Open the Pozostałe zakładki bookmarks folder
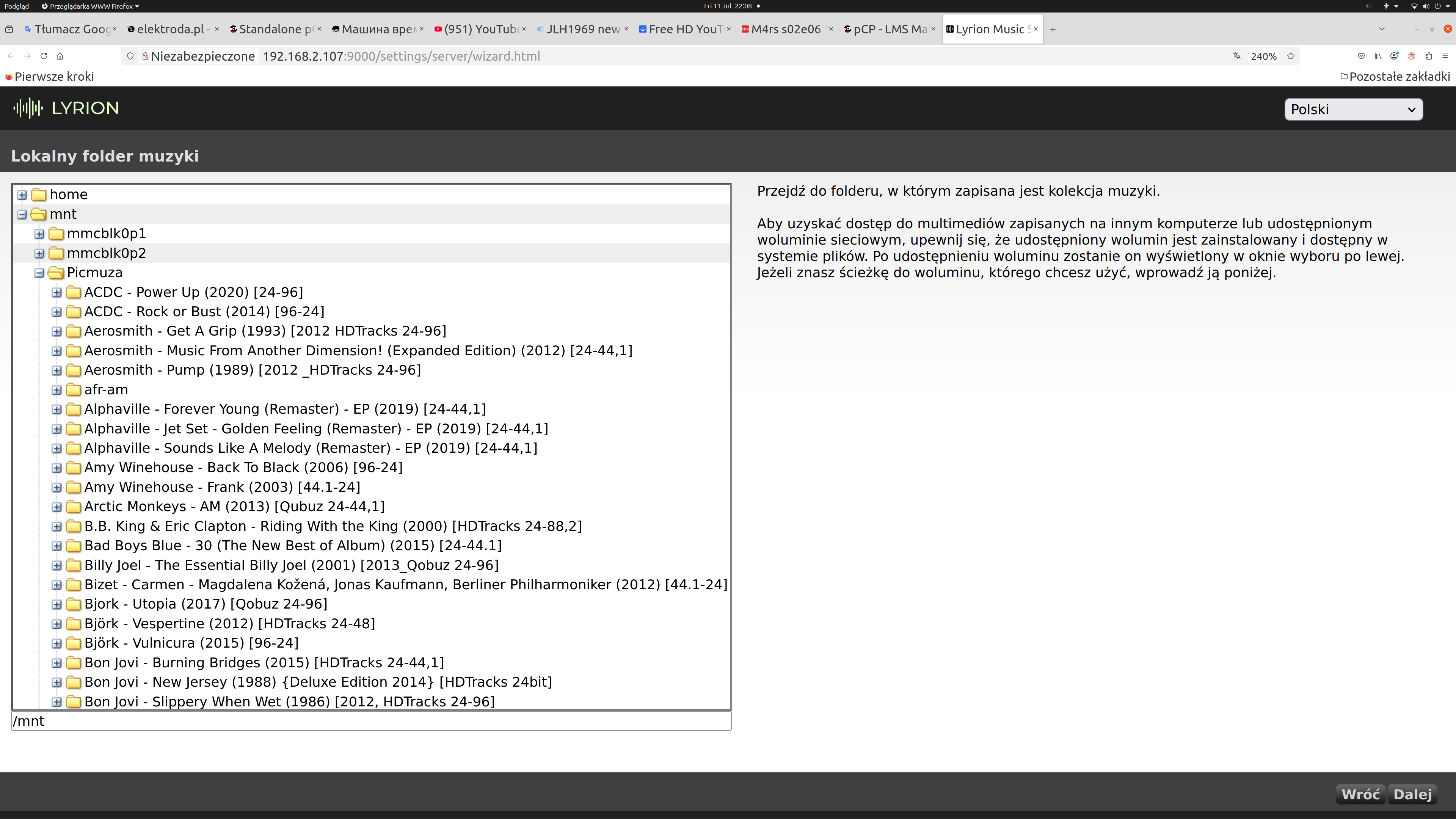Viewport: 1456px width, 819px height. 1395,76
